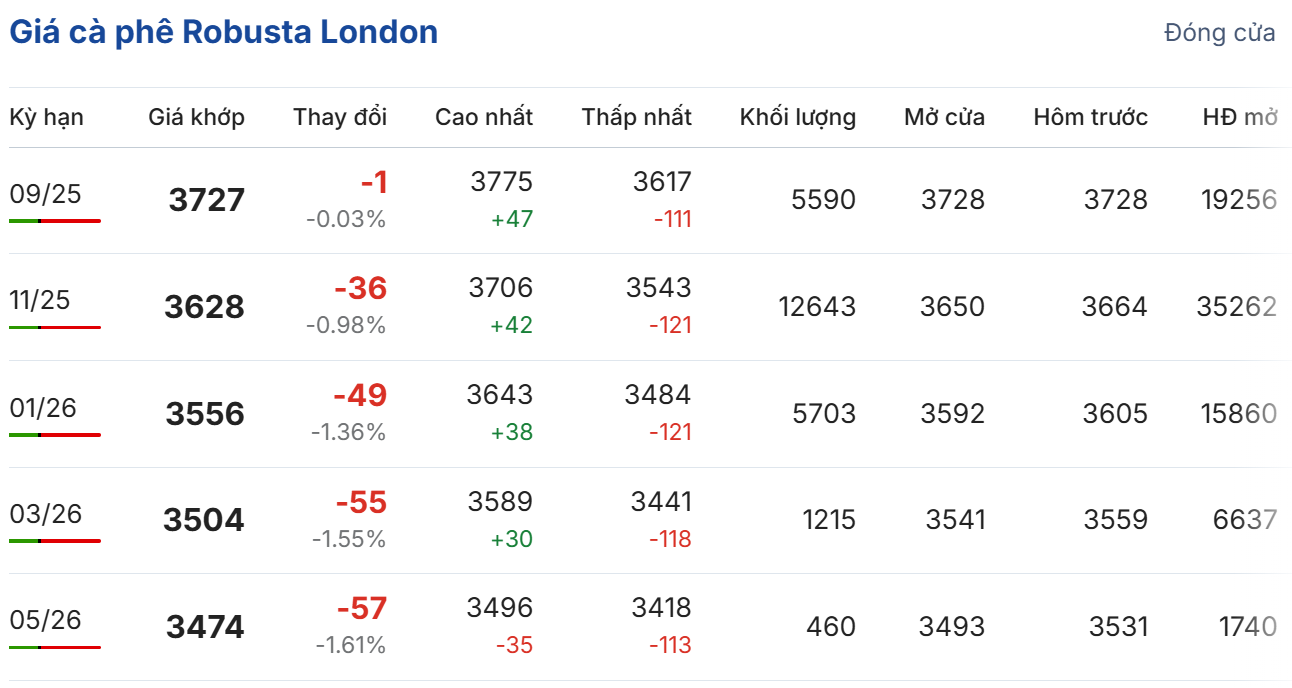Viewport: 1292px width, 688px height.
Task: Sort by the Giá khớp column header
Action: [x=196, y=117]
